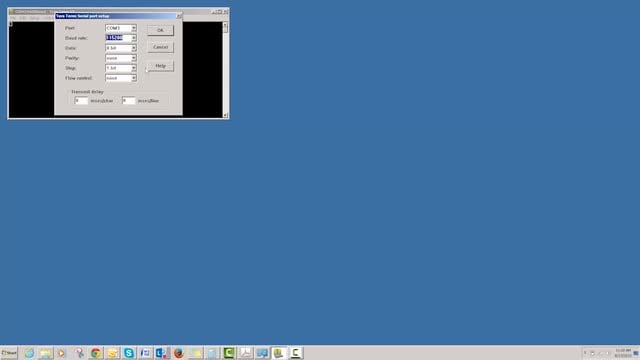Click the Help button
The height and width of the screenshot is (360, 640).
coord(160,66)
